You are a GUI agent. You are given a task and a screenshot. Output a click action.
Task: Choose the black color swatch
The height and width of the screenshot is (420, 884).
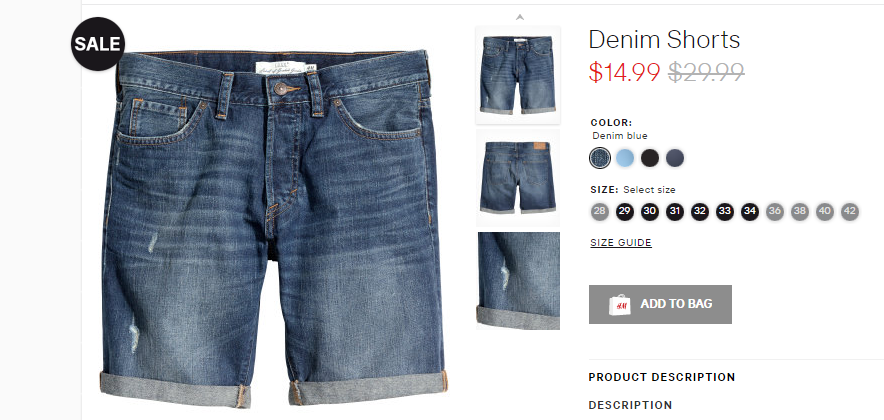pos(649,158)
